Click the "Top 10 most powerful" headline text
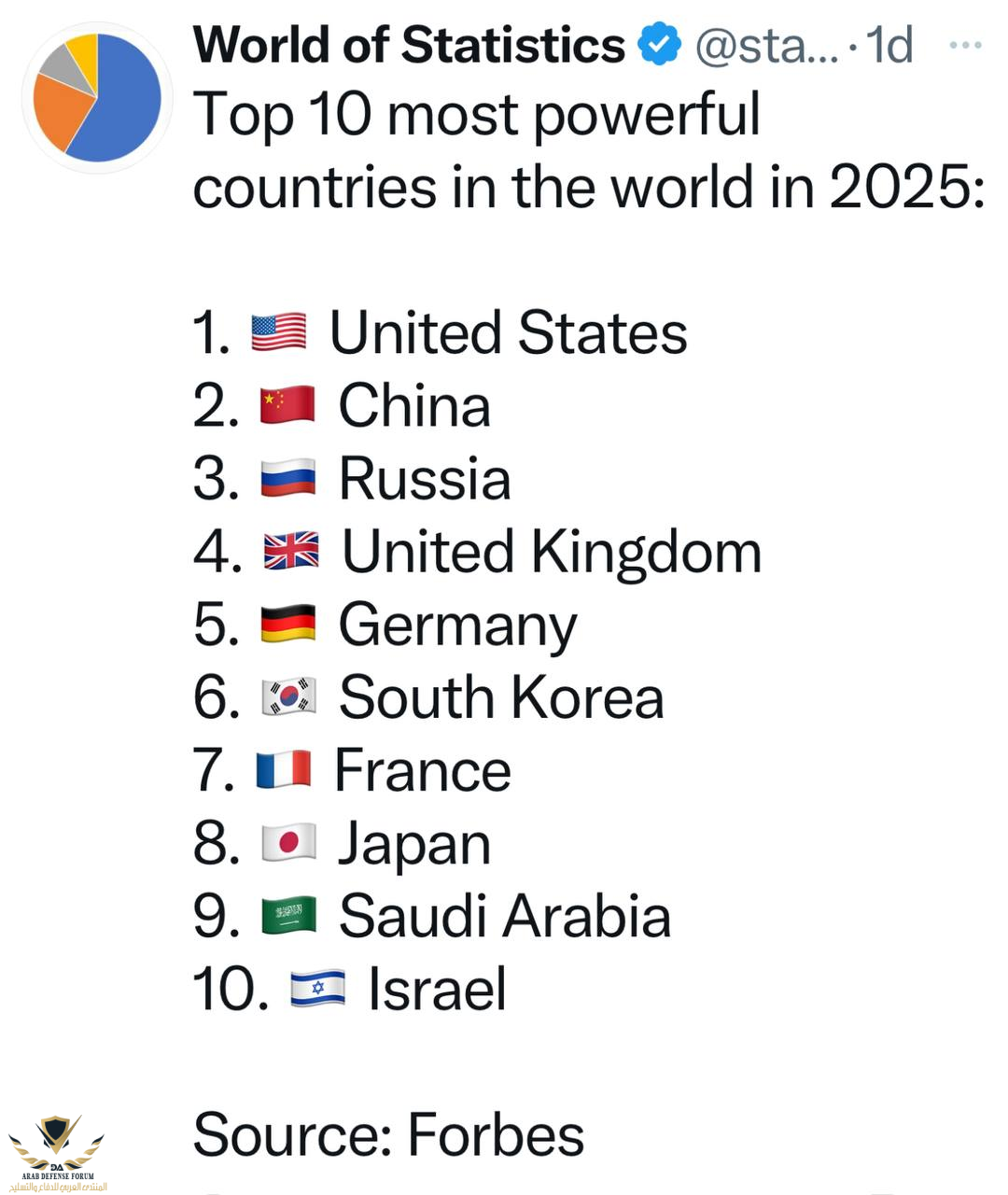1008x1195 pixels. (476, 116)
